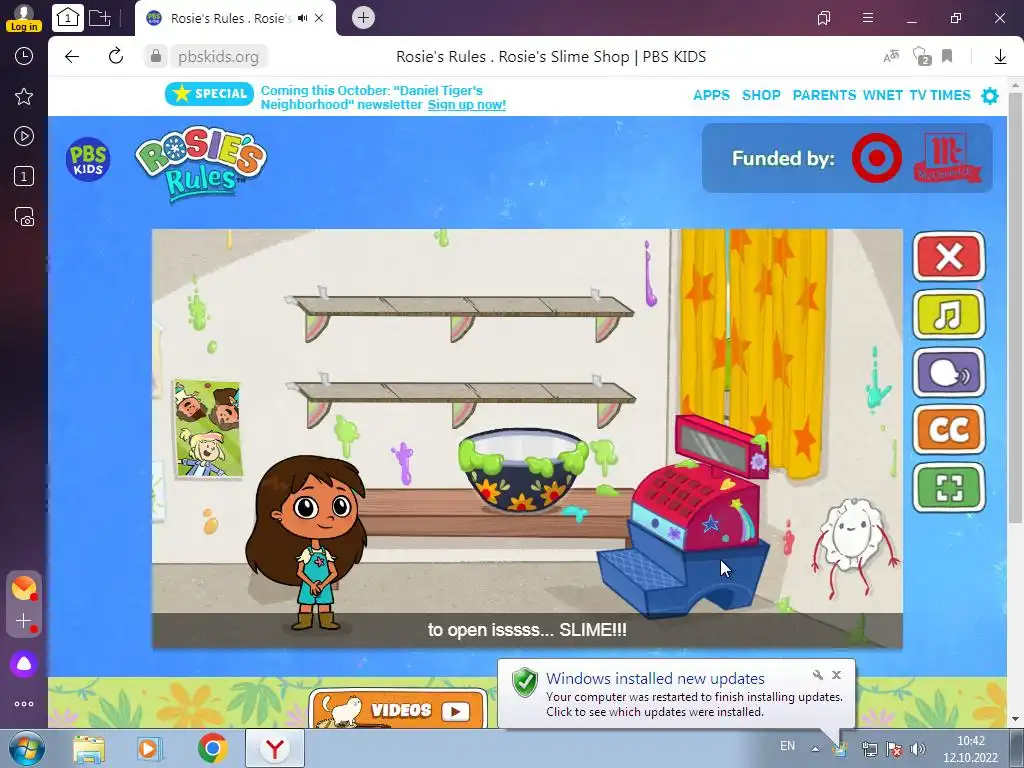This screenshot has height=768, width=1024.
Task: Open Alice assistant purple icon
Action: click(x=24, y=664)
